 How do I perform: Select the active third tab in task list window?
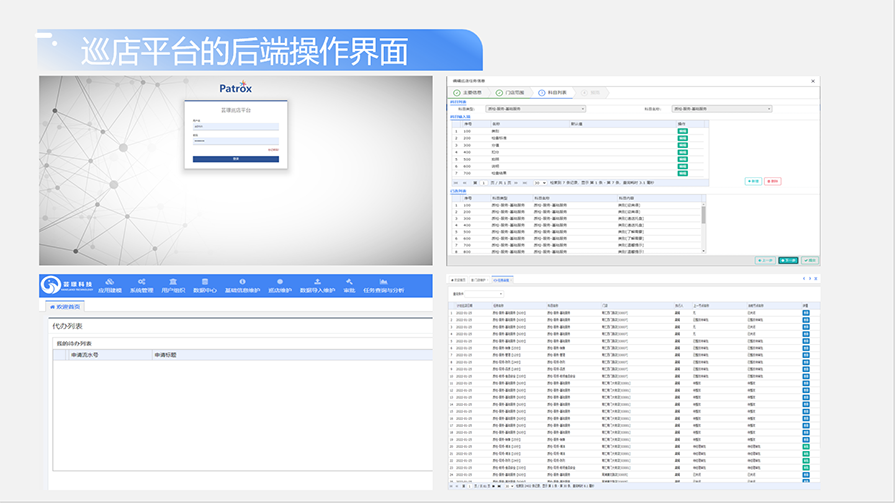click(x=501, y=280)
